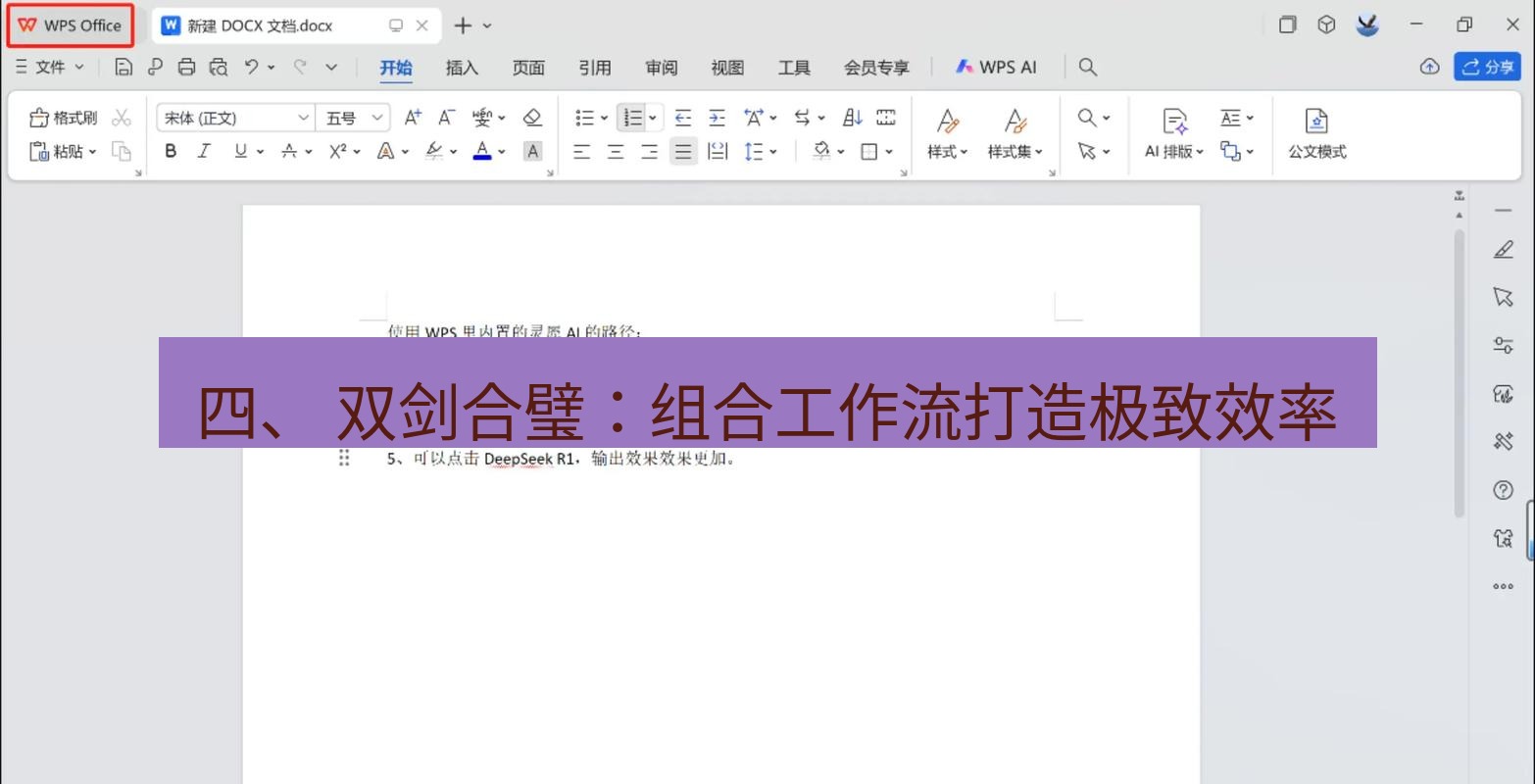Decrease paragraph indent
1535x784 pixels.
point(683,118)
